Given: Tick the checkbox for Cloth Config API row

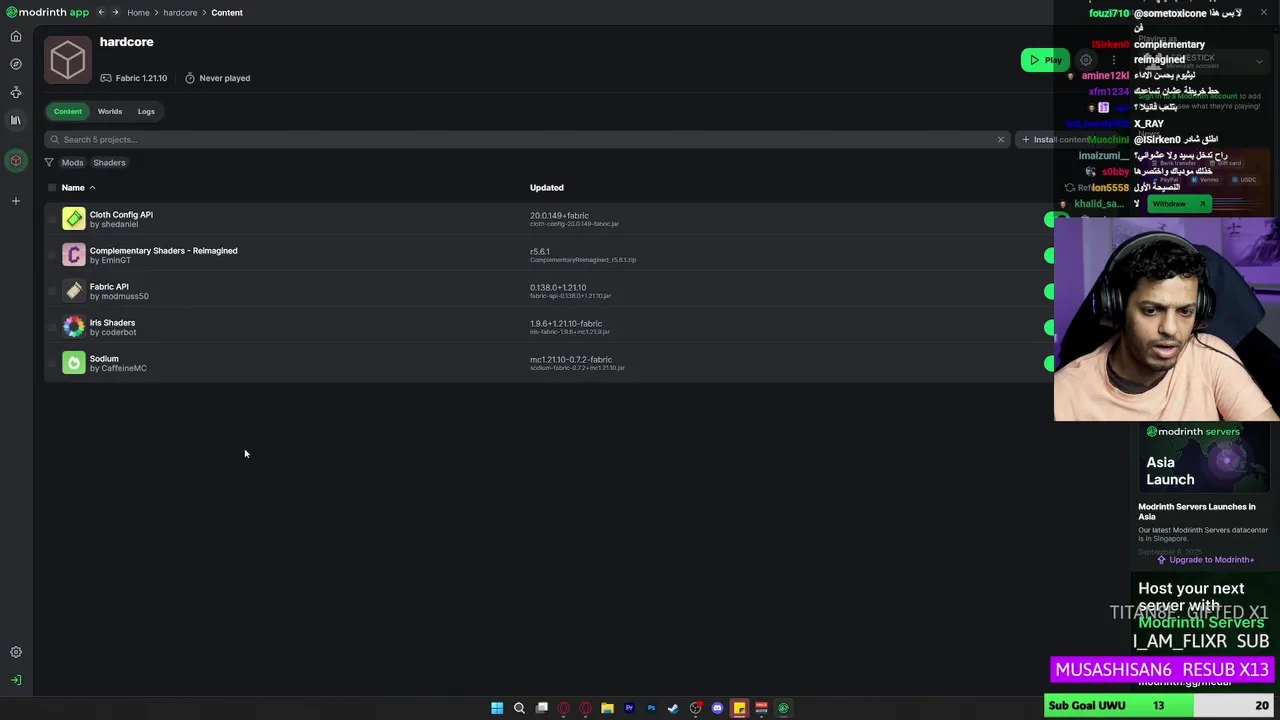Looking at the screenshot, I should 52,219.
